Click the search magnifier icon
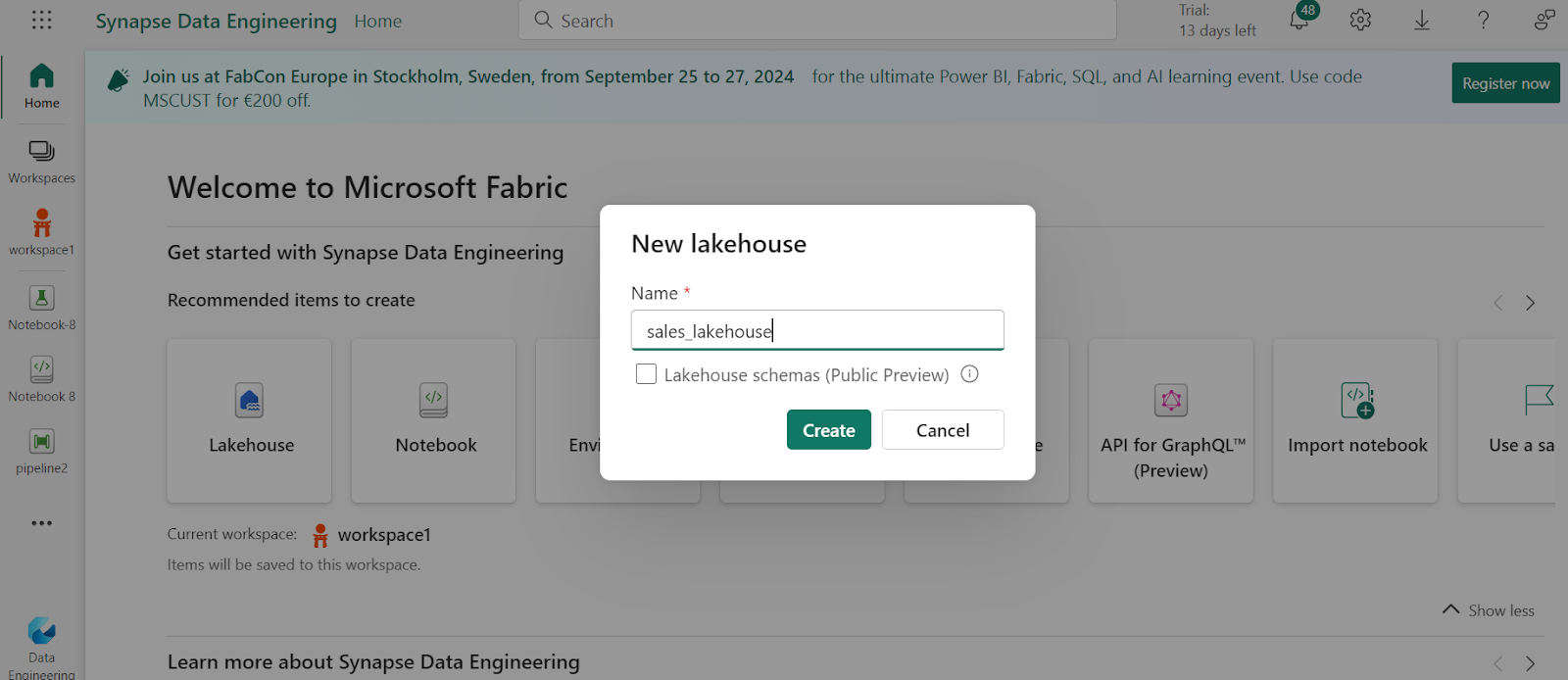This screenshot has width=1568, height=680. point(544,20)
